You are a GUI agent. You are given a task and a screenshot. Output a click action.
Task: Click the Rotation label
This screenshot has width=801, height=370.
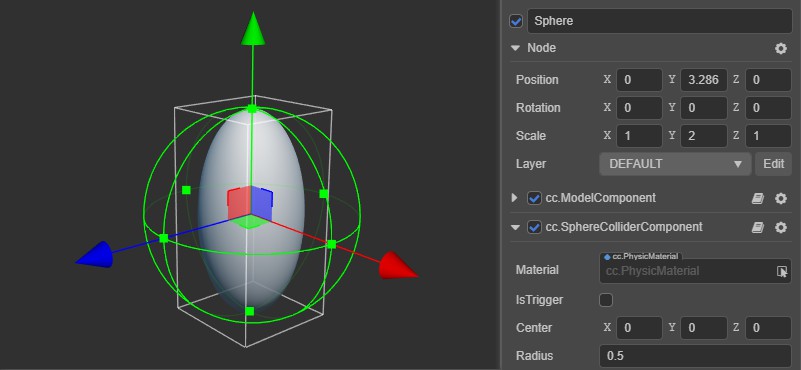point(538,108)
